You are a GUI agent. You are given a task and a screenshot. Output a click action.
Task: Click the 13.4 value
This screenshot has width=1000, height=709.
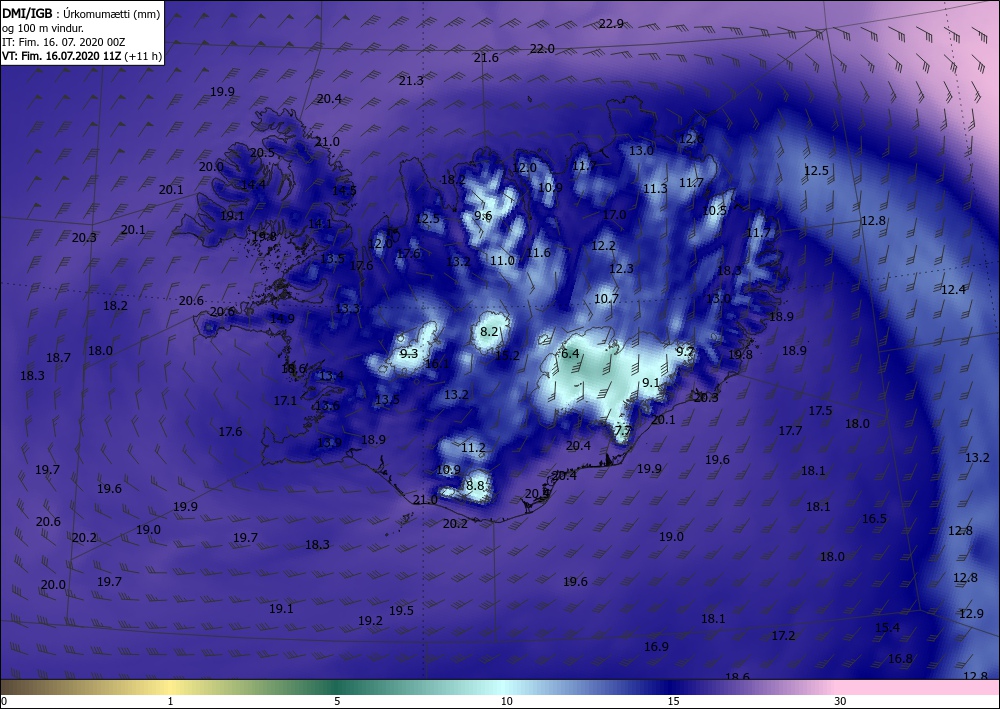click(x=331, y=376)
